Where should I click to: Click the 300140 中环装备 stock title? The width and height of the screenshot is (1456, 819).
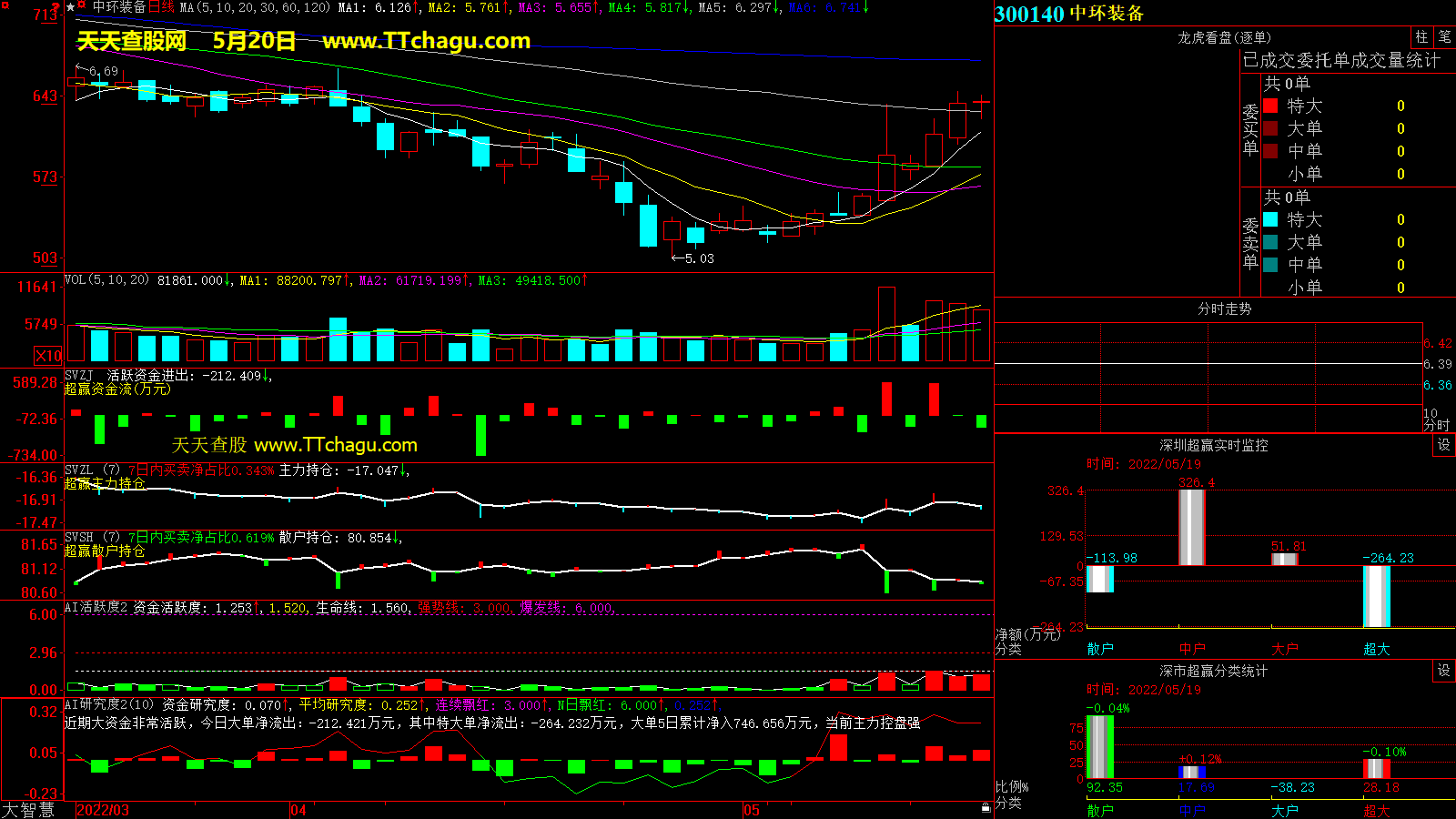(1068, 14)
